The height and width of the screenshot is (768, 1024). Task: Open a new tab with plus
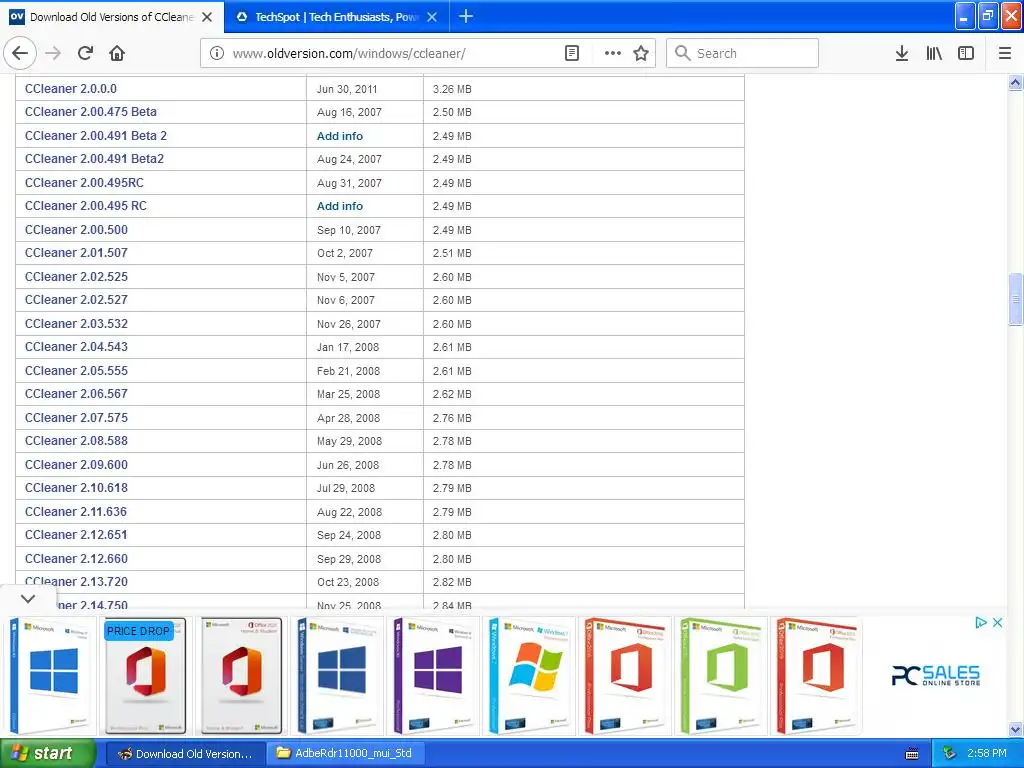[466, 16]
